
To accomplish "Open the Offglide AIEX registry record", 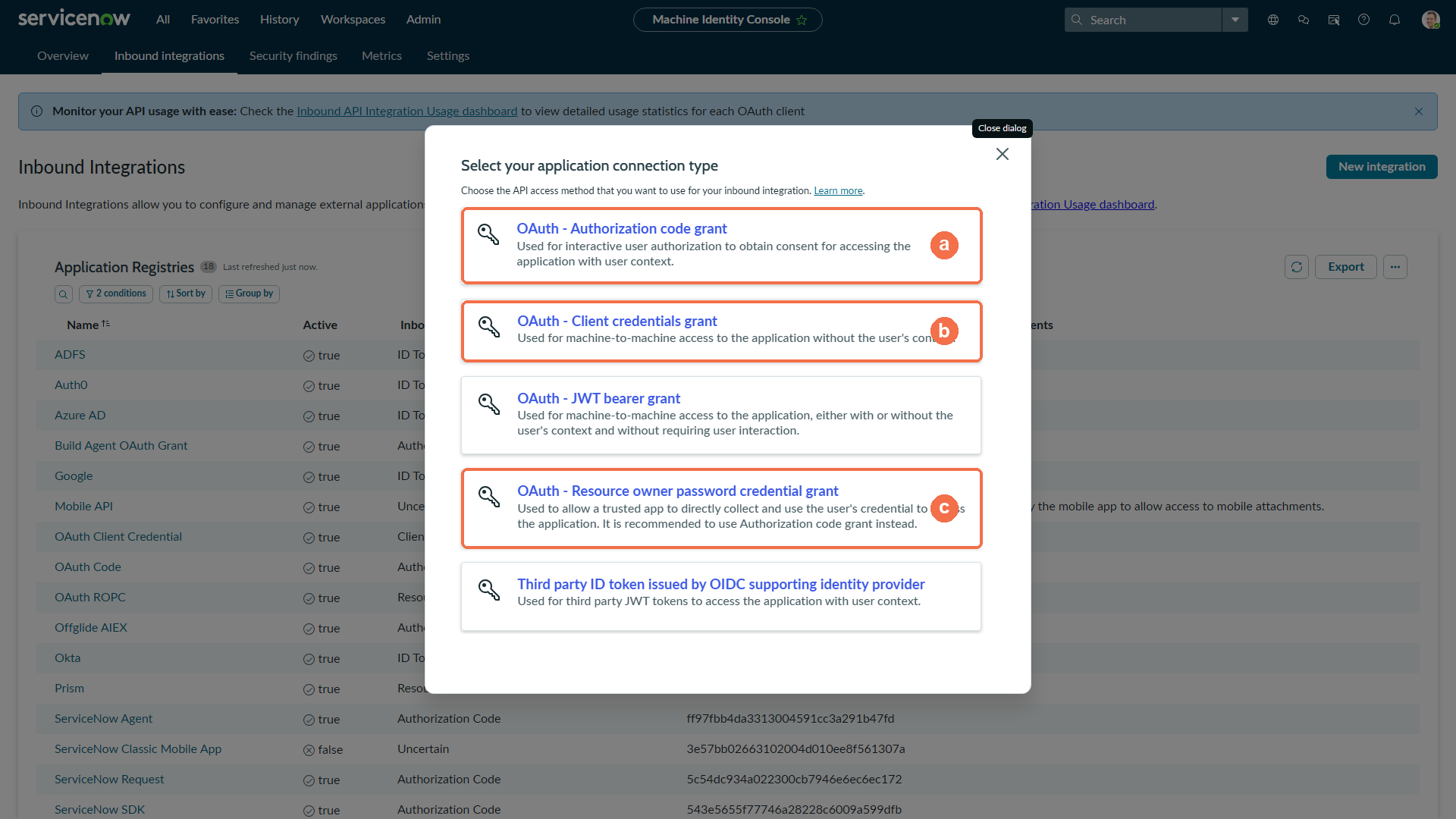I will [91, 628].
